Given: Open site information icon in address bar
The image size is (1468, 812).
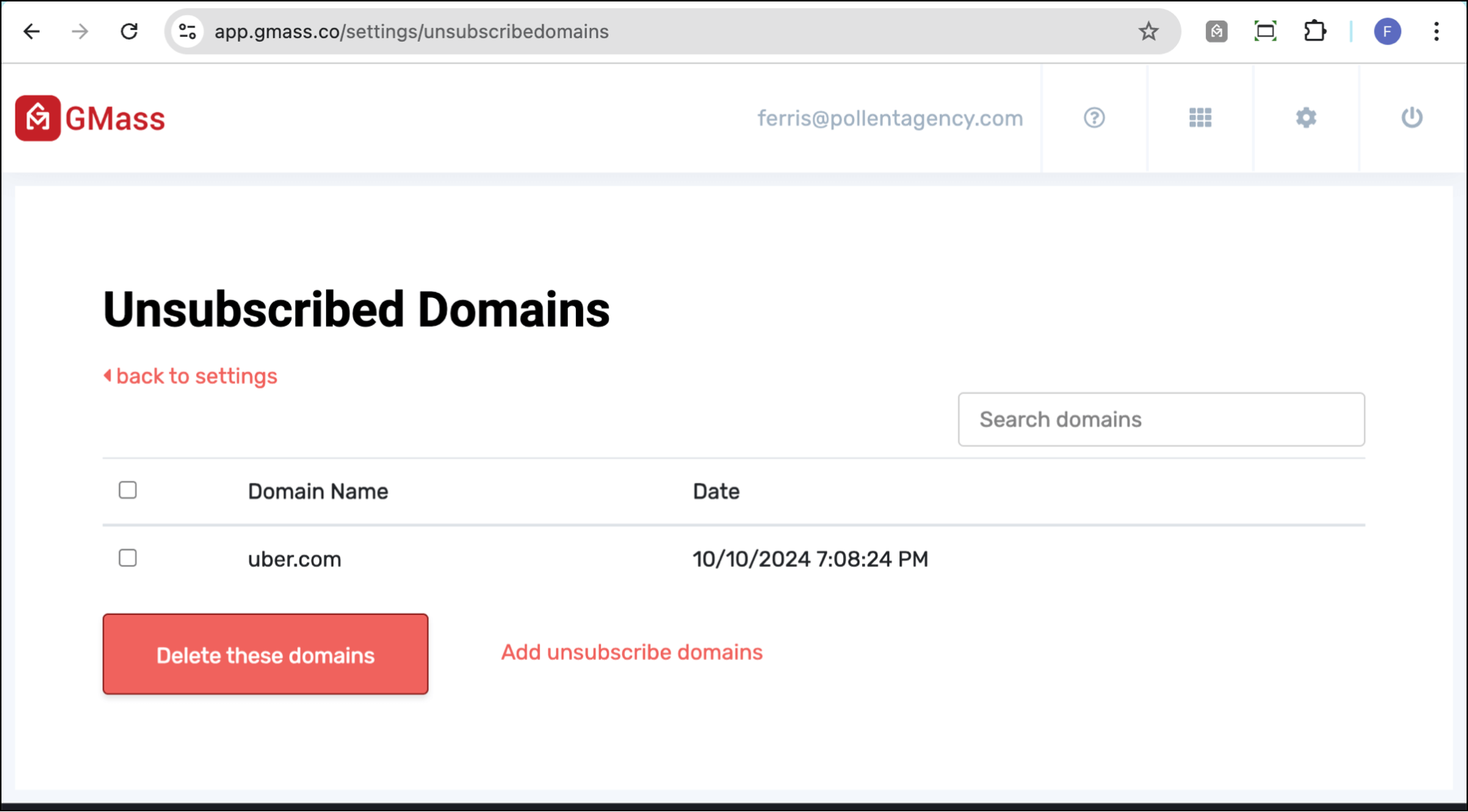Looking at the screenshot, I should coord(187,32).
